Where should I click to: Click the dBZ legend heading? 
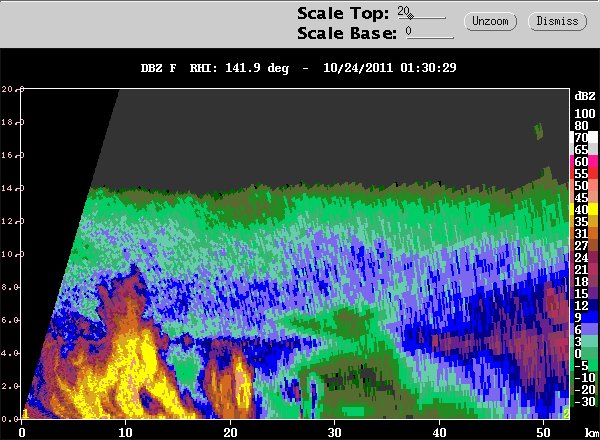(x=585, y=96)
